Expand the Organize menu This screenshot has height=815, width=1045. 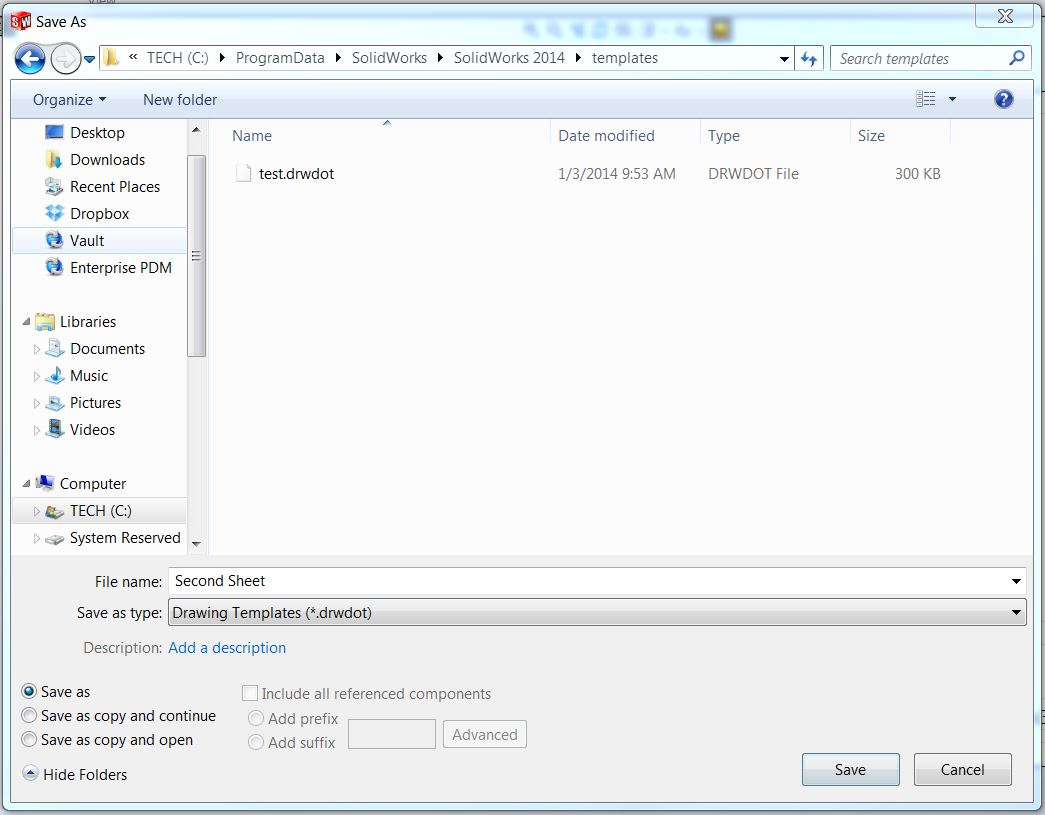(x=67, y=99)
